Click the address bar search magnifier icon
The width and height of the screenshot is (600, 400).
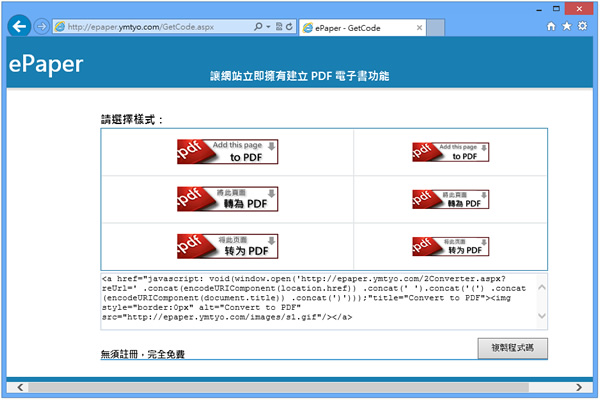258,26
